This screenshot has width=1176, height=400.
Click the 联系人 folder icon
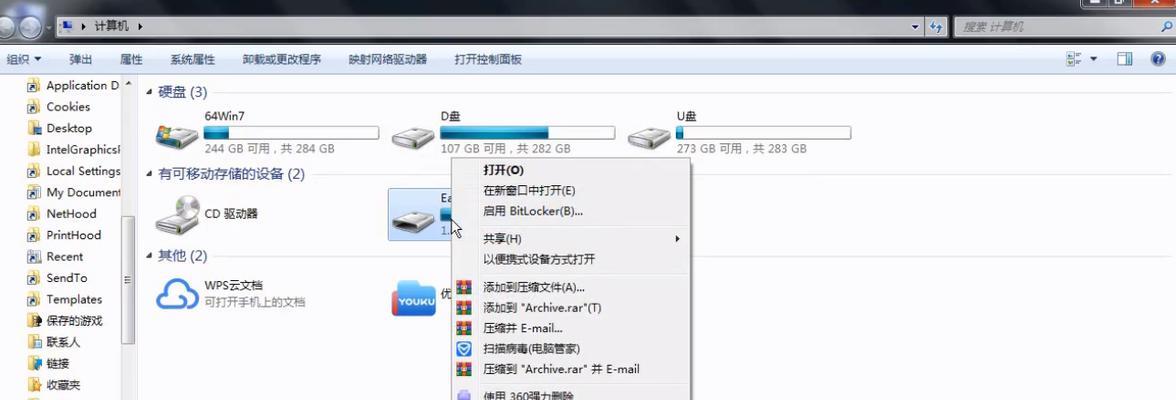(34, 342)
